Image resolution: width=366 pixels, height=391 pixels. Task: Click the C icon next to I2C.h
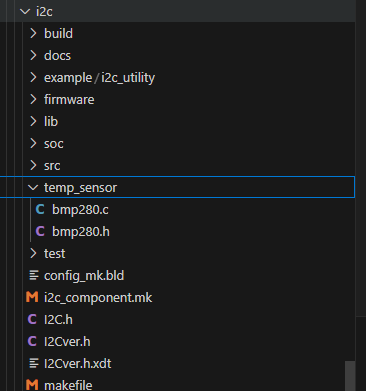pyautogui.click(x=32, y=319)
